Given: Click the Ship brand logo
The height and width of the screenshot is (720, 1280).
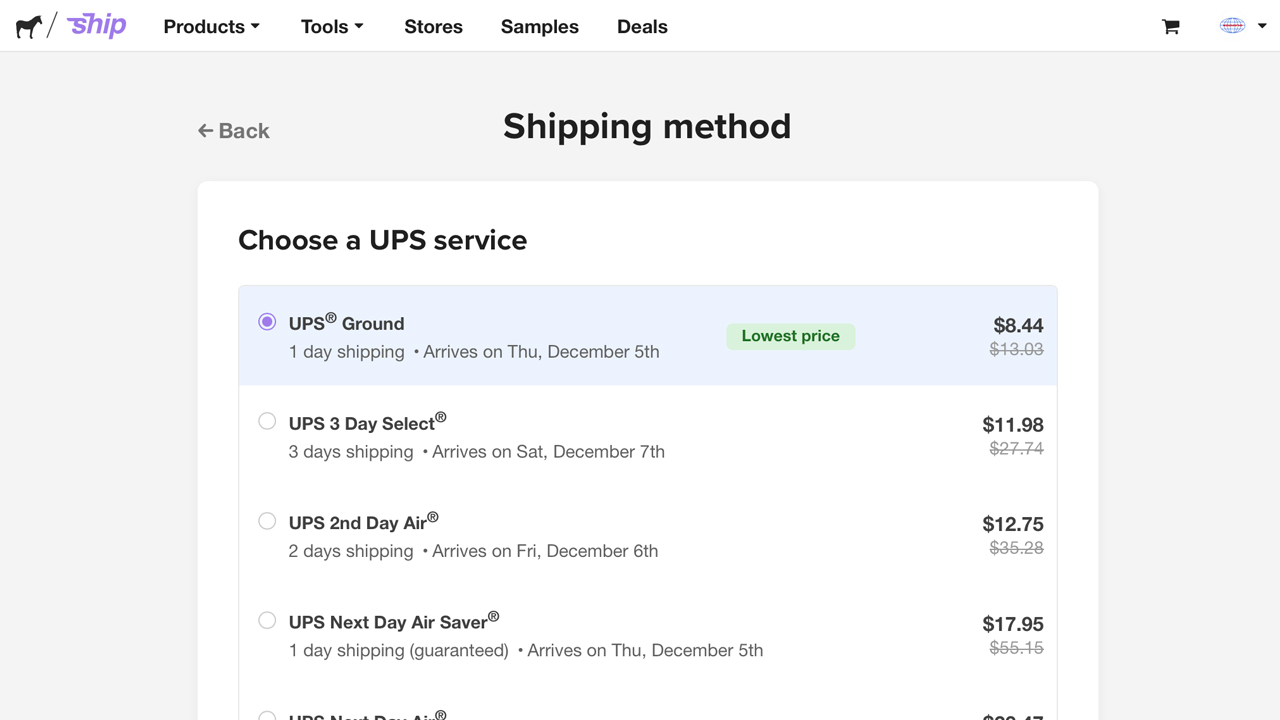Looking at the screenshot, I should 97,25.
